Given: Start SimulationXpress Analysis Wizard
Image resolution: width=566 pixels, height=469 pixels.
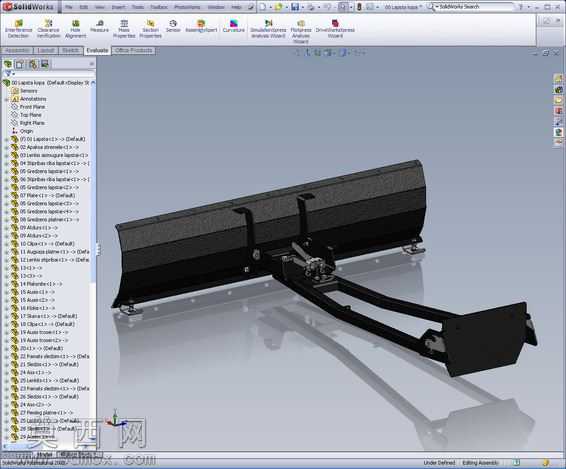Looking at the screenshot, I should coord(268,29).
